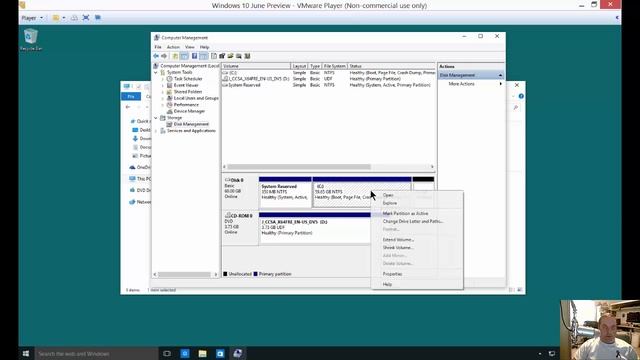Toggle the Show/Hide Action Pane icon
Viewport: 640px width, 360px height.
204,56
